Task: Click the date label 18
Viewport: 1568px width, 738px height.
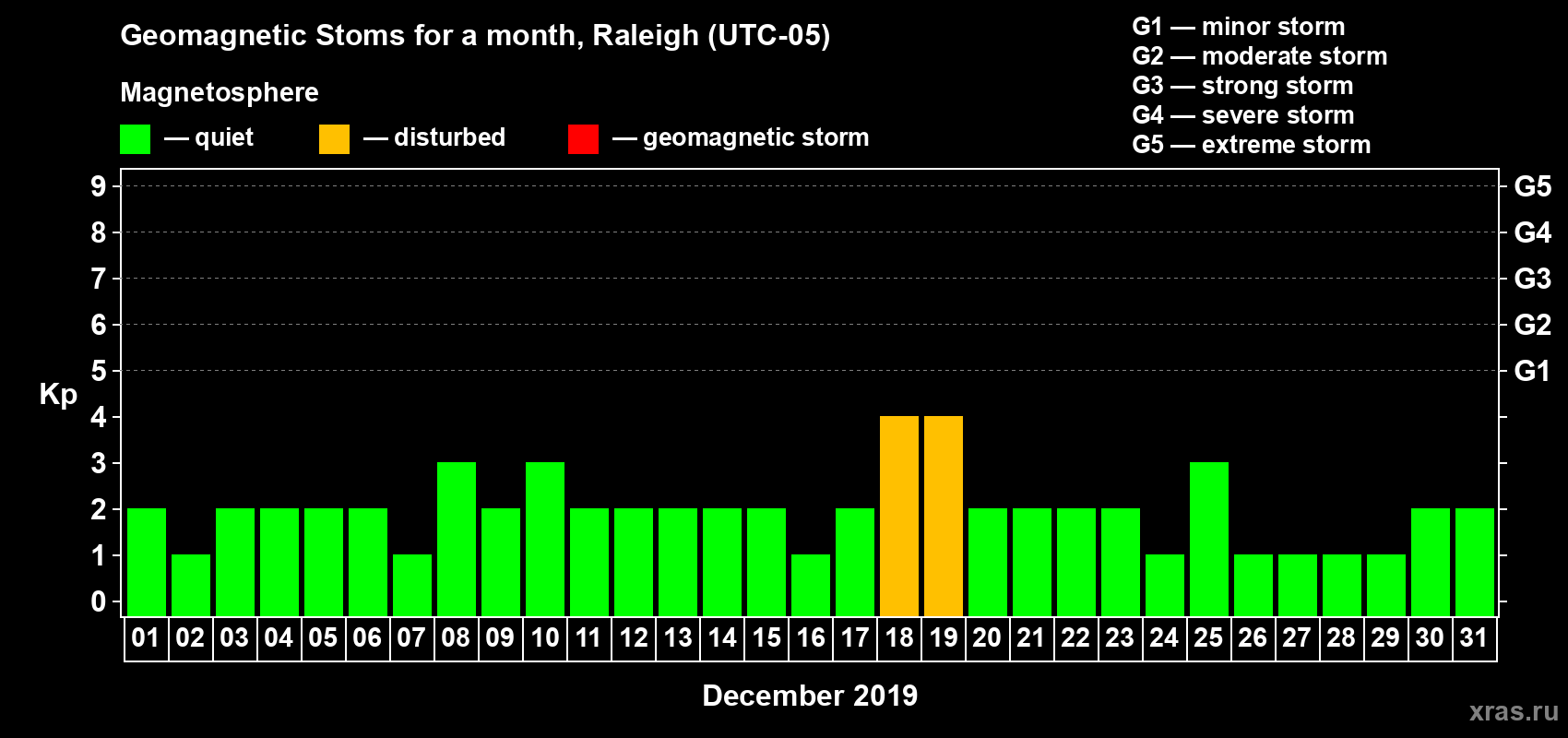Action: coord(899,638)
